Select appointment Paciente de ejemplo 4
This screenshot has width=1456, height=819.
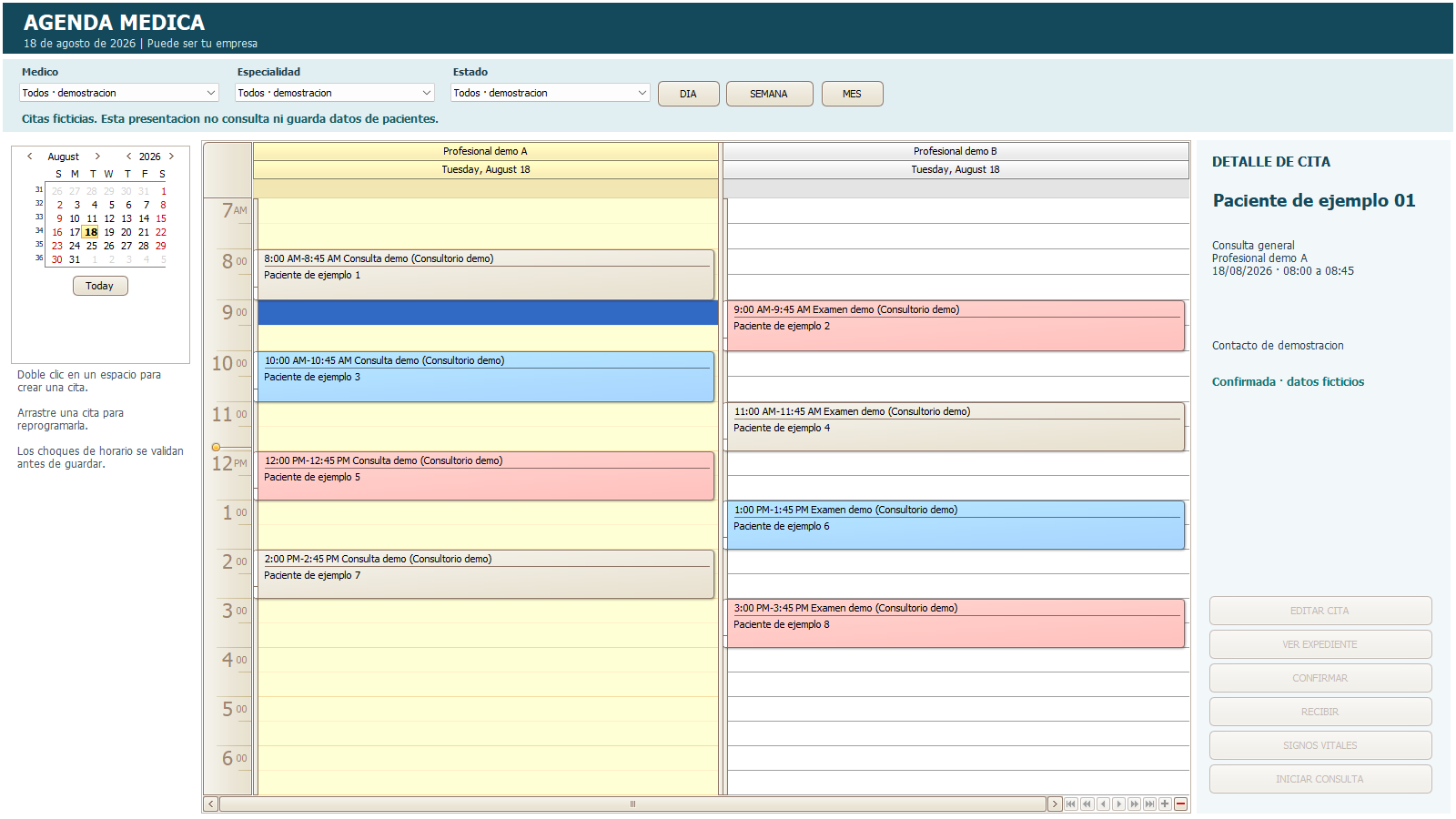coord(955,427)
